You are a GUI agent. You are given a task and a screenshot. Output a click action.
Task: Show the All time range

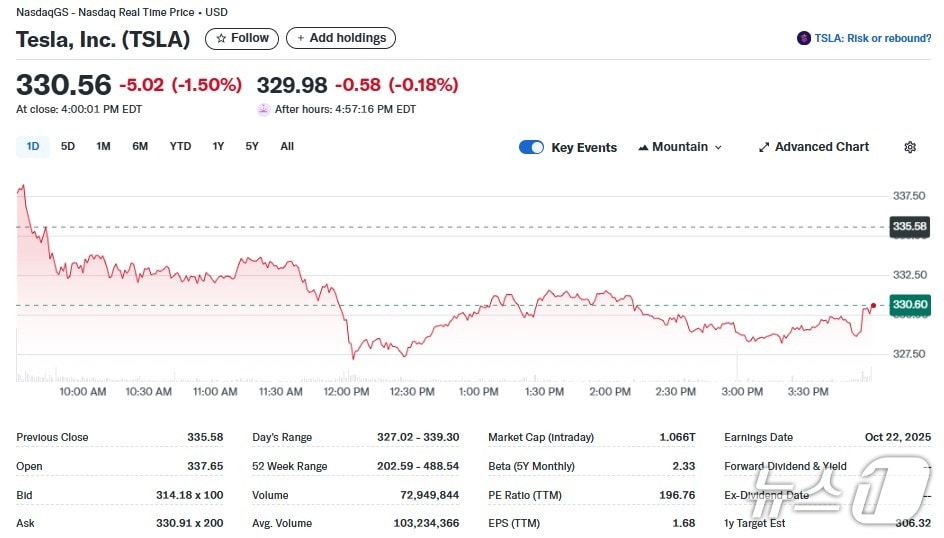287,147
